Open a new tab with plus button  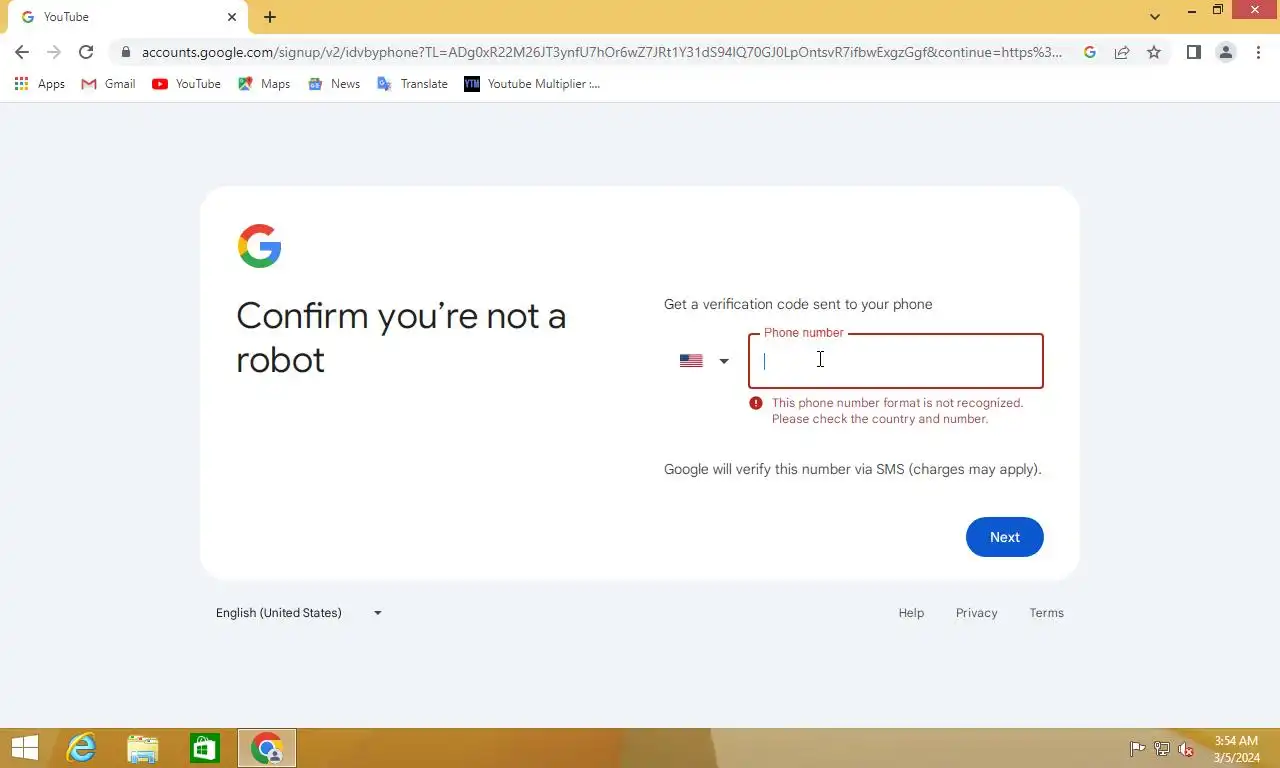click(x=270, y=17)
